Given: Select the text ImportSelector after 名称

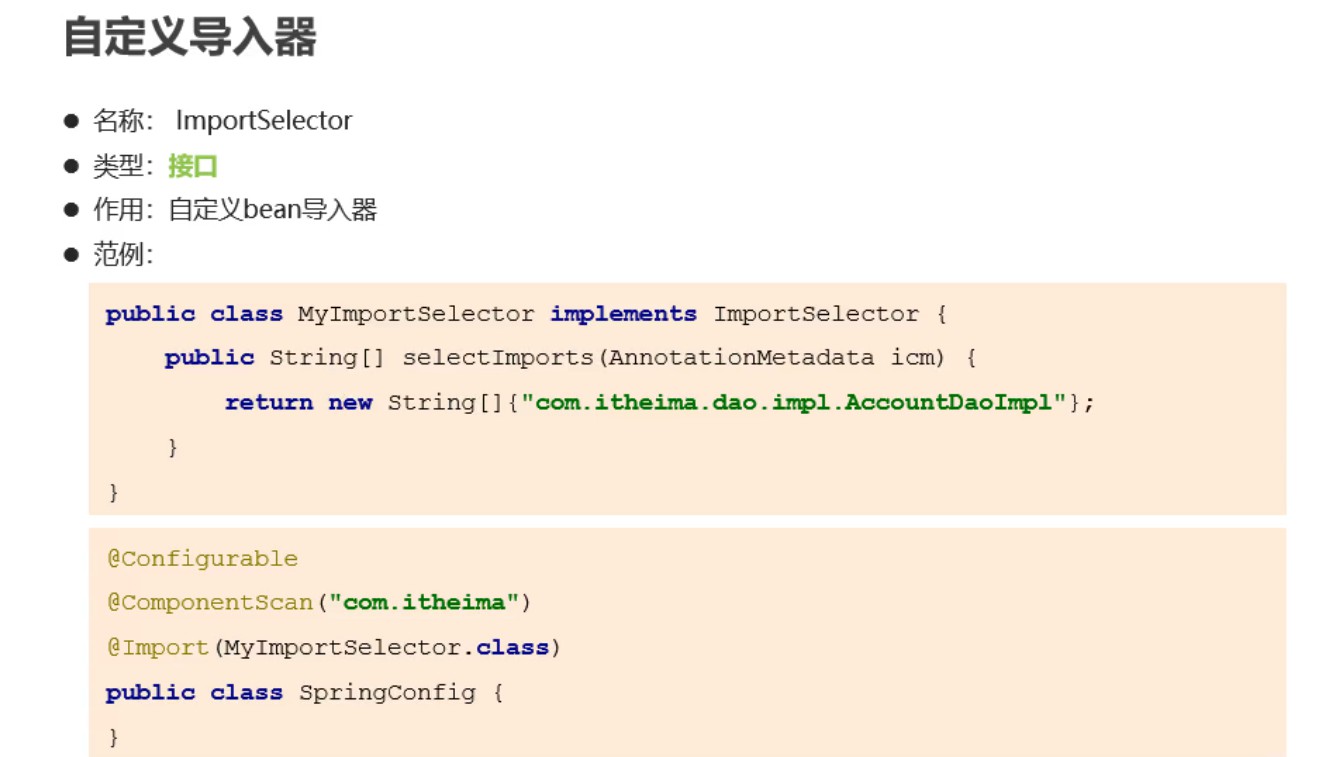Looking at the screenshot, I should pos(264,121).
